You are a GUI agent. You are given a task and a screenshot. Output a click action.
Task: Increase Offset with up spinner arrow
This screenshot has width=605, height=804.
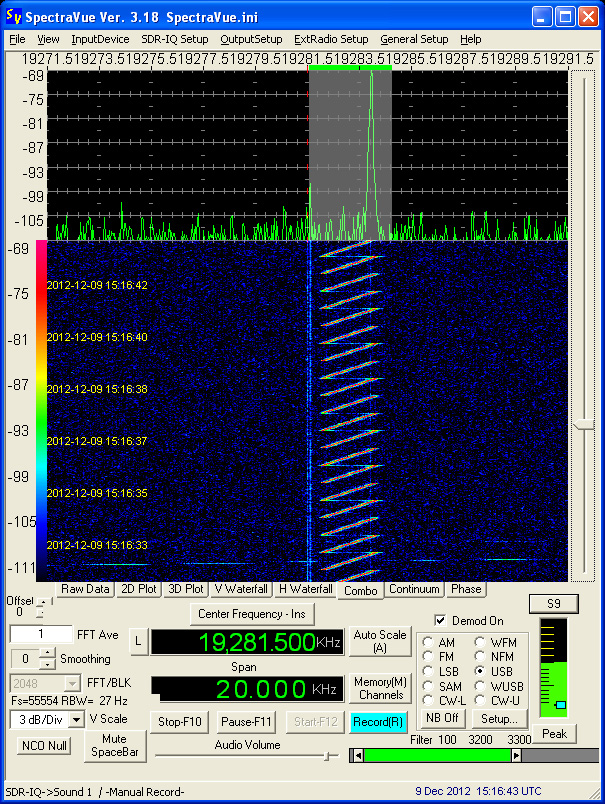(44, 601)
